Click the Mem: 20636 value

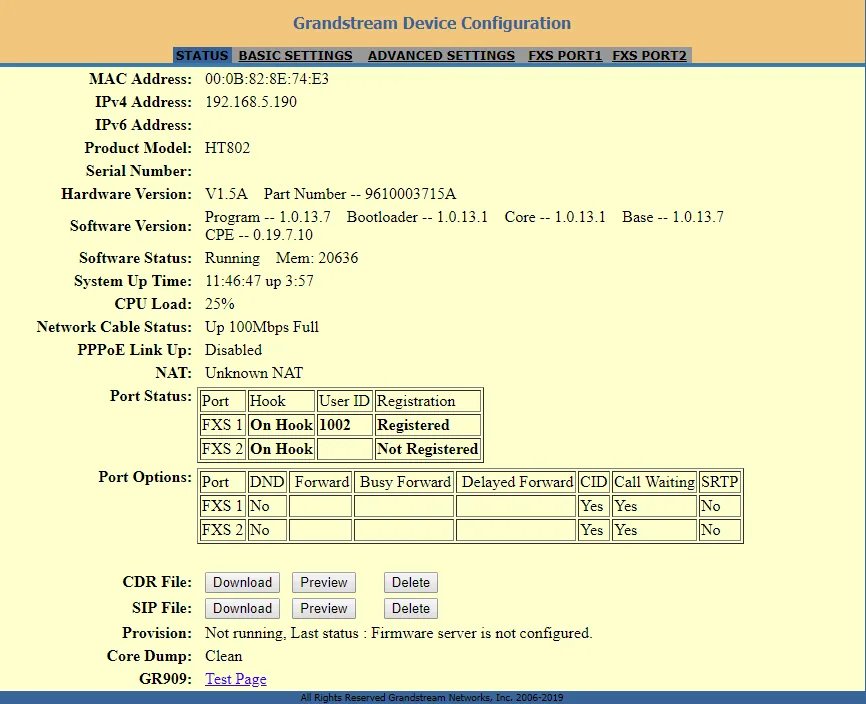tap(317, 258)
